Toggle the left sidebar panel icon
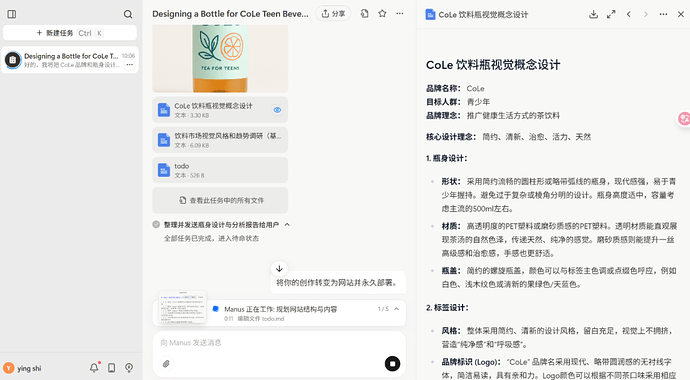Image resolution: width=690 pixels, height=380 pixels. point(12,14)
